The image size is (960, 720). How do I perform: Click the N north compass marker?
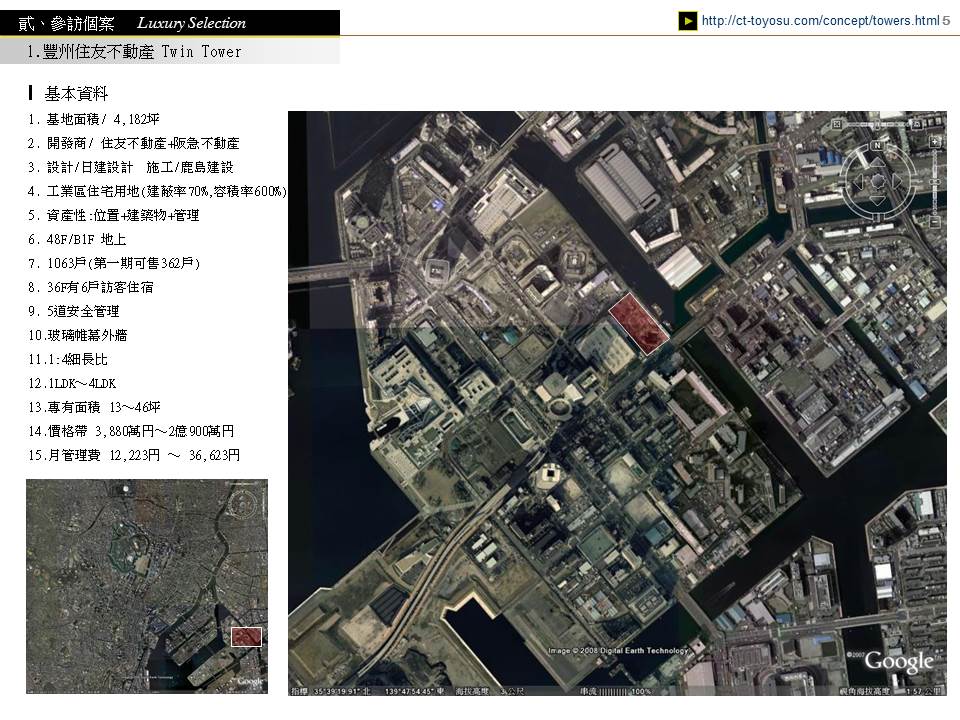(x=877, y=145)
